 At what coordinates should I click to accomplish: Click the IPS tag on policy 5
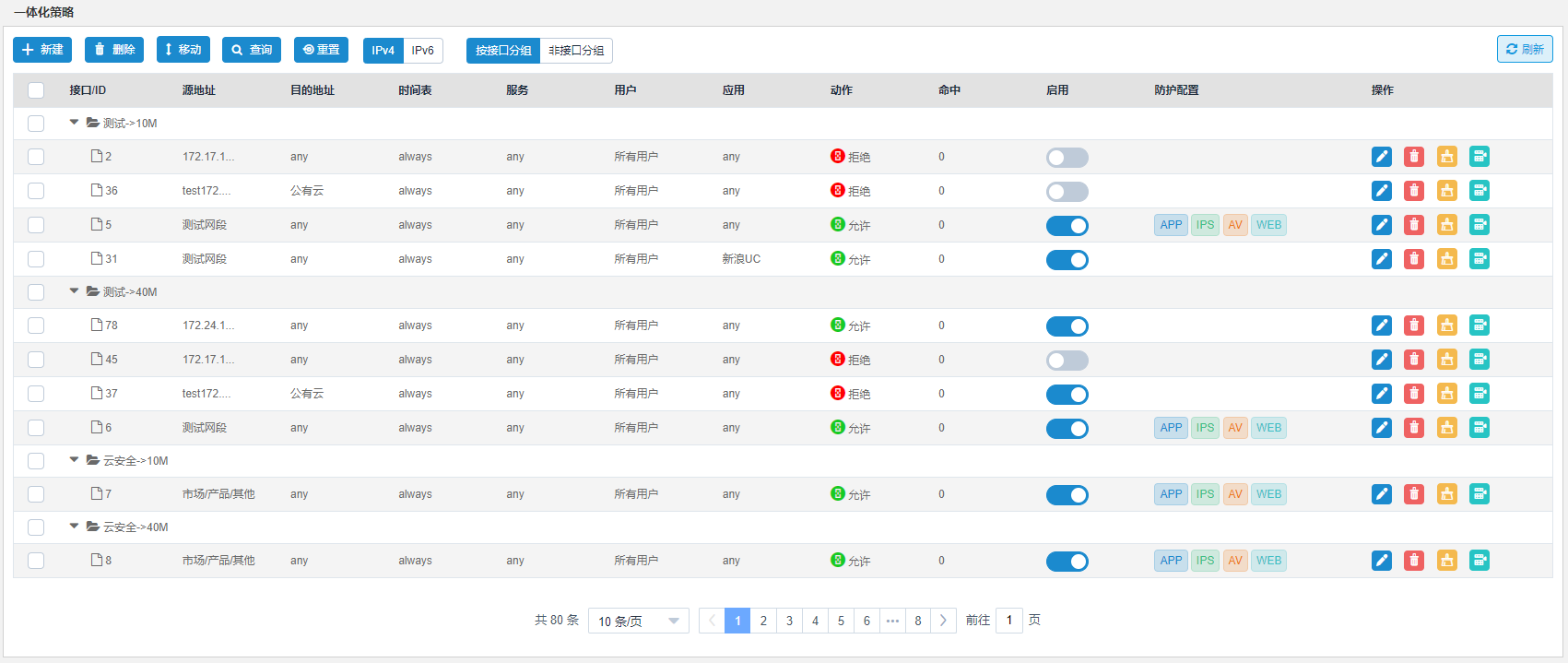[x=1205, y=225]
